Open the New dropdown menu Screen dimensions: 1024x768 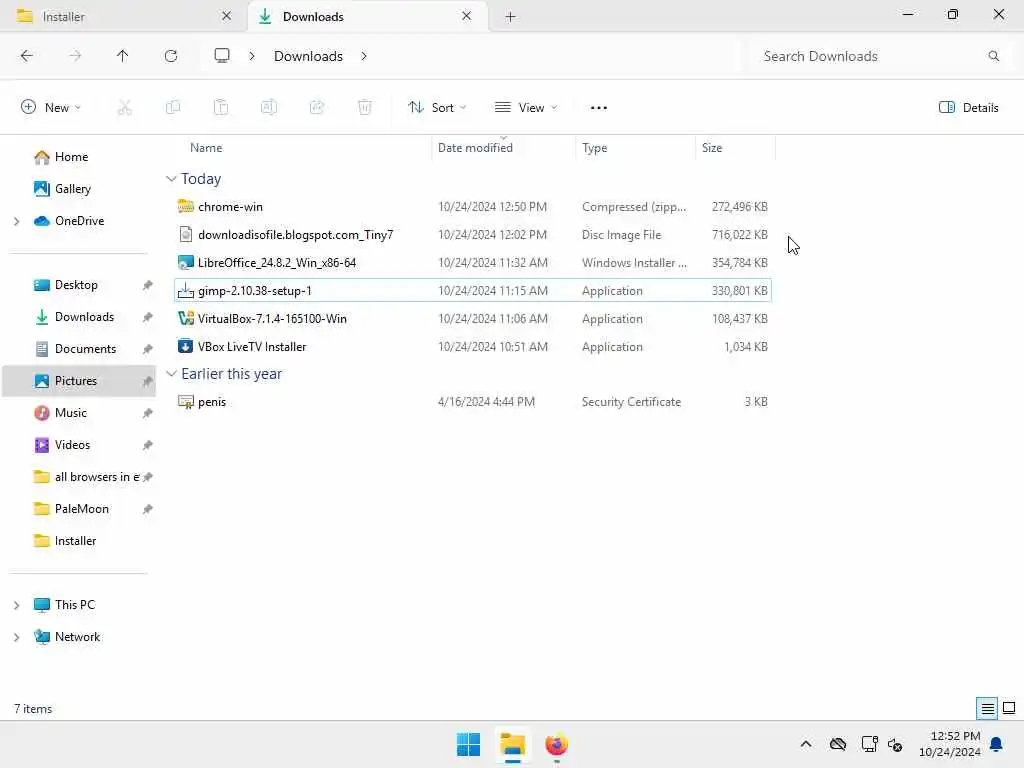point(51,108)
